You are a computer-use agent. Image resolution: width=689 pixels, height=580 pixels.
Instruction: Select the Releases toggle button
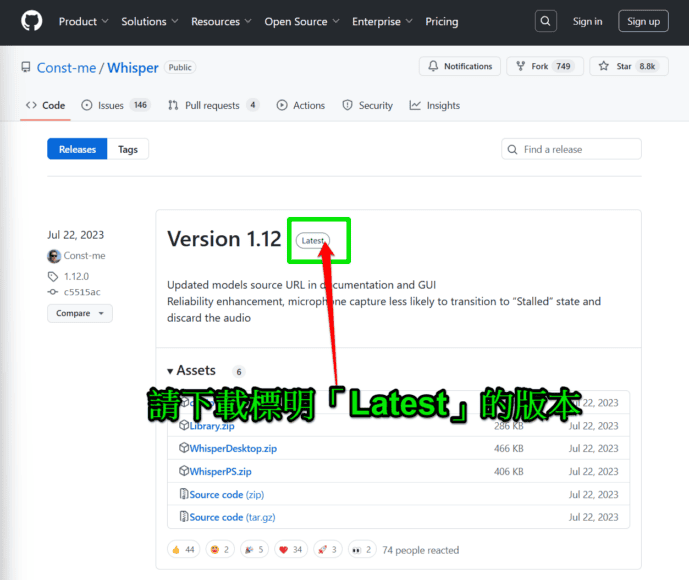tap(77, 149)
